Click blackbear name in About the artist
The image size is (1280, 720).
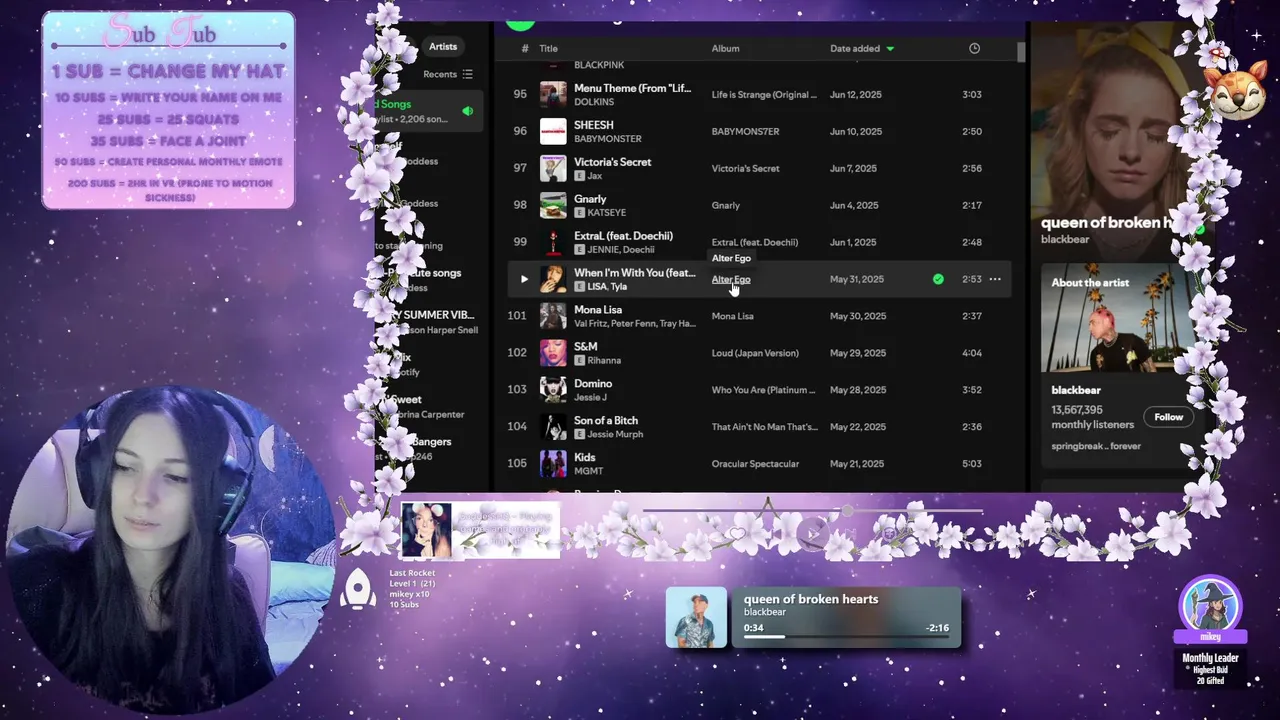[x=1076, y=390]
